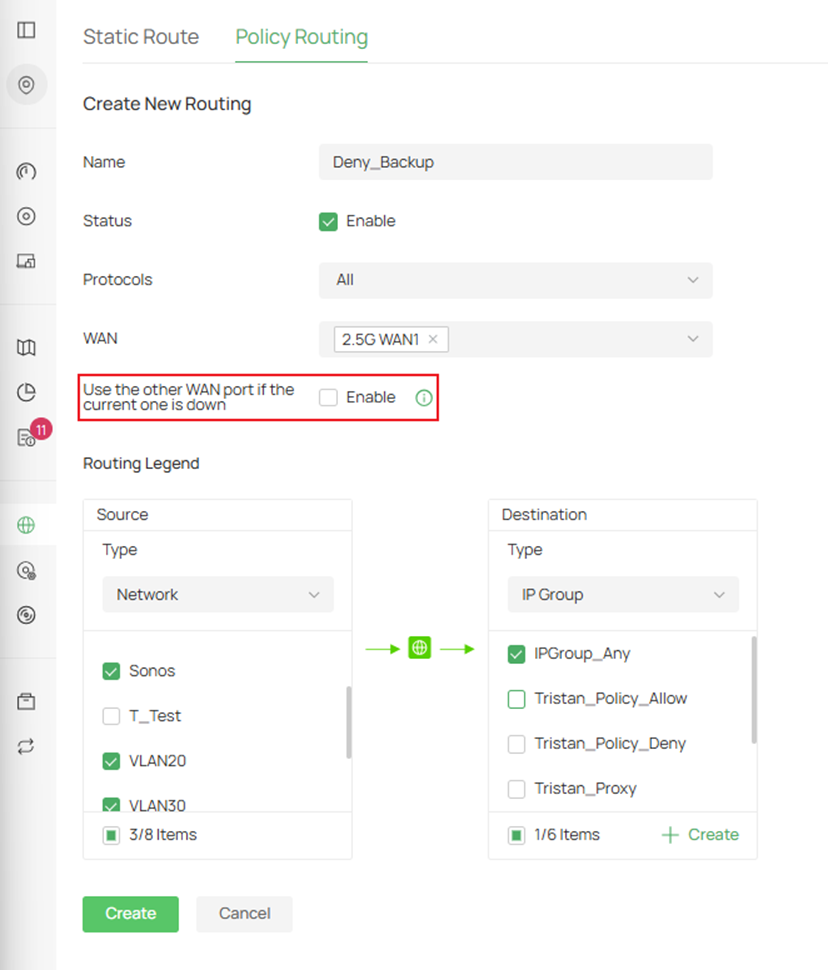This screenshot has height=970, width=828.
Task: Check Tristan_Policy_Deny destination group
Action: 516,744
